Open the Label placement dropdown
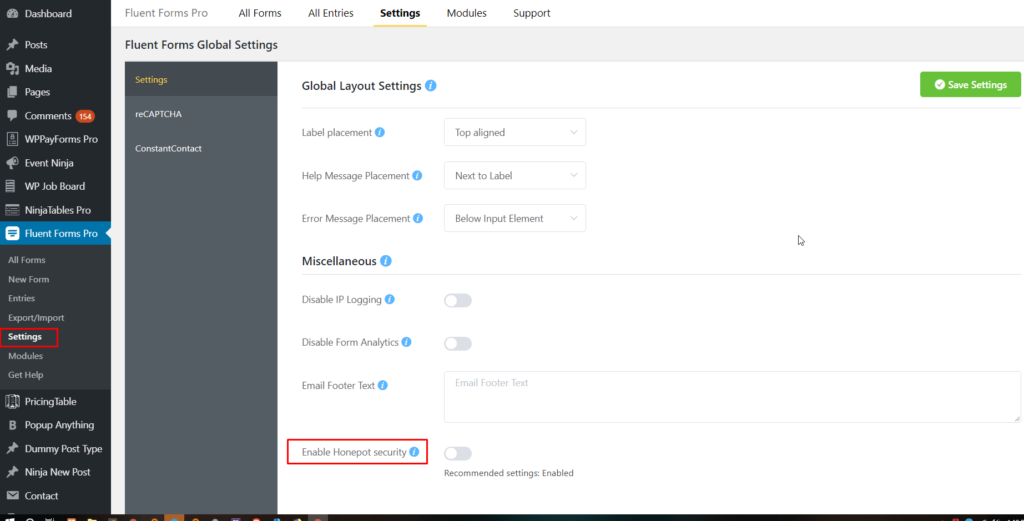This screenshot has width=1024, height=521. (515, 133)
